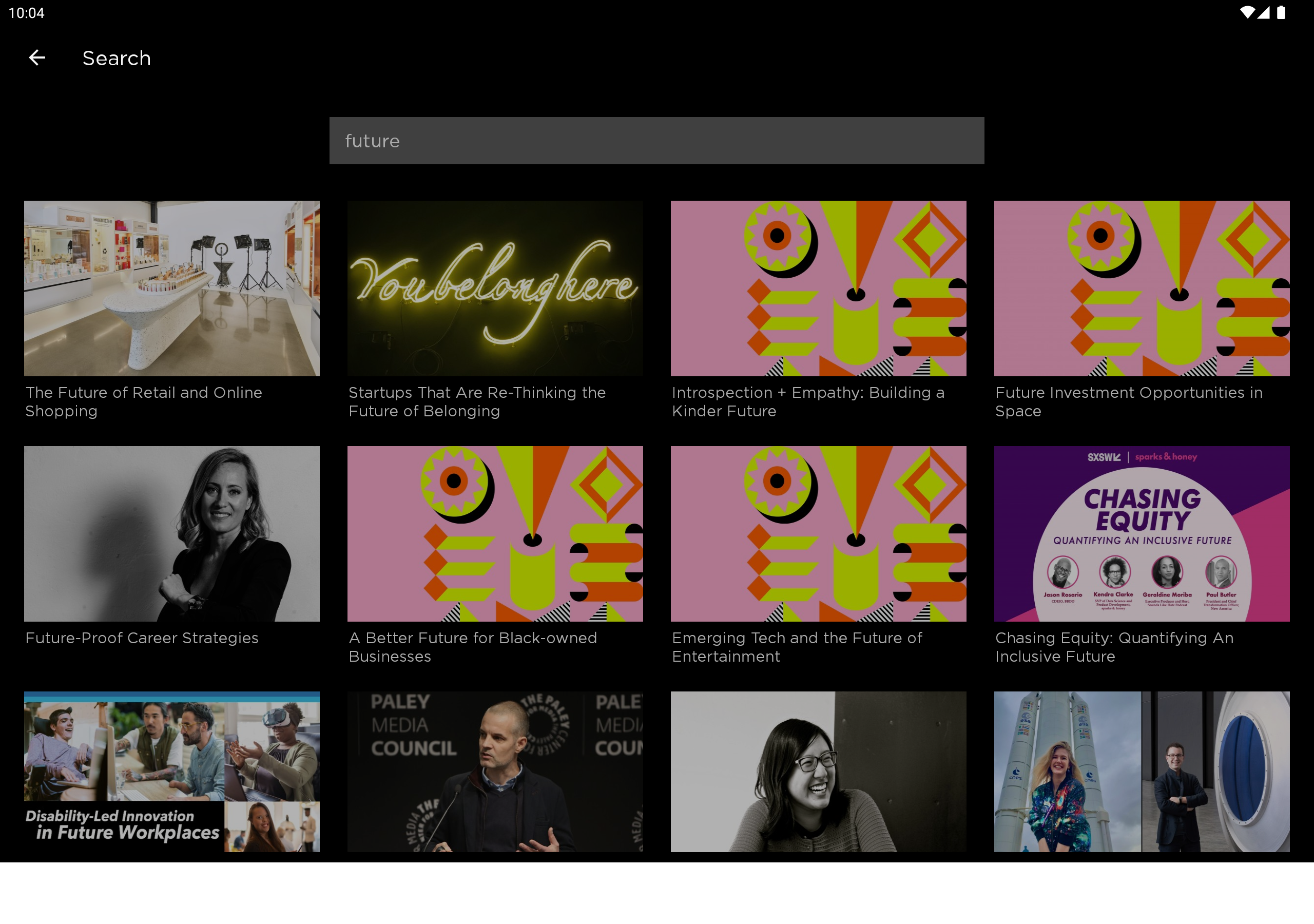This screenshot has width=1314, height=924.
Task: Click the battery status icon
Action: tap(1281, 13)
